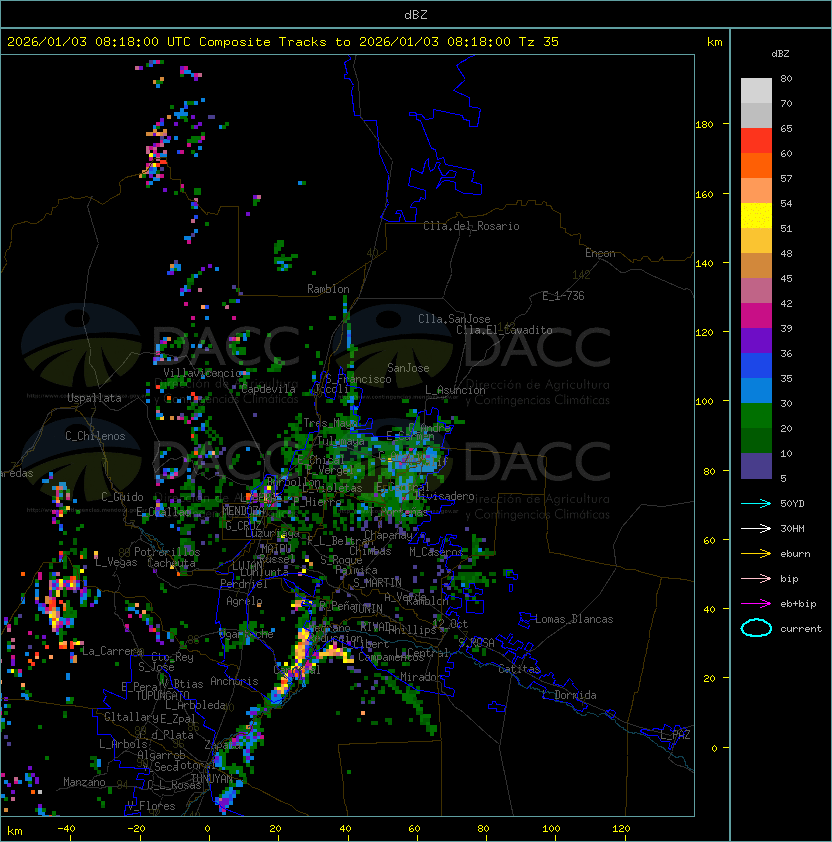Viewport: 832px width, 842px height.
Task: Click the 'Perdriel' map label
Action: tap(244, 584)
